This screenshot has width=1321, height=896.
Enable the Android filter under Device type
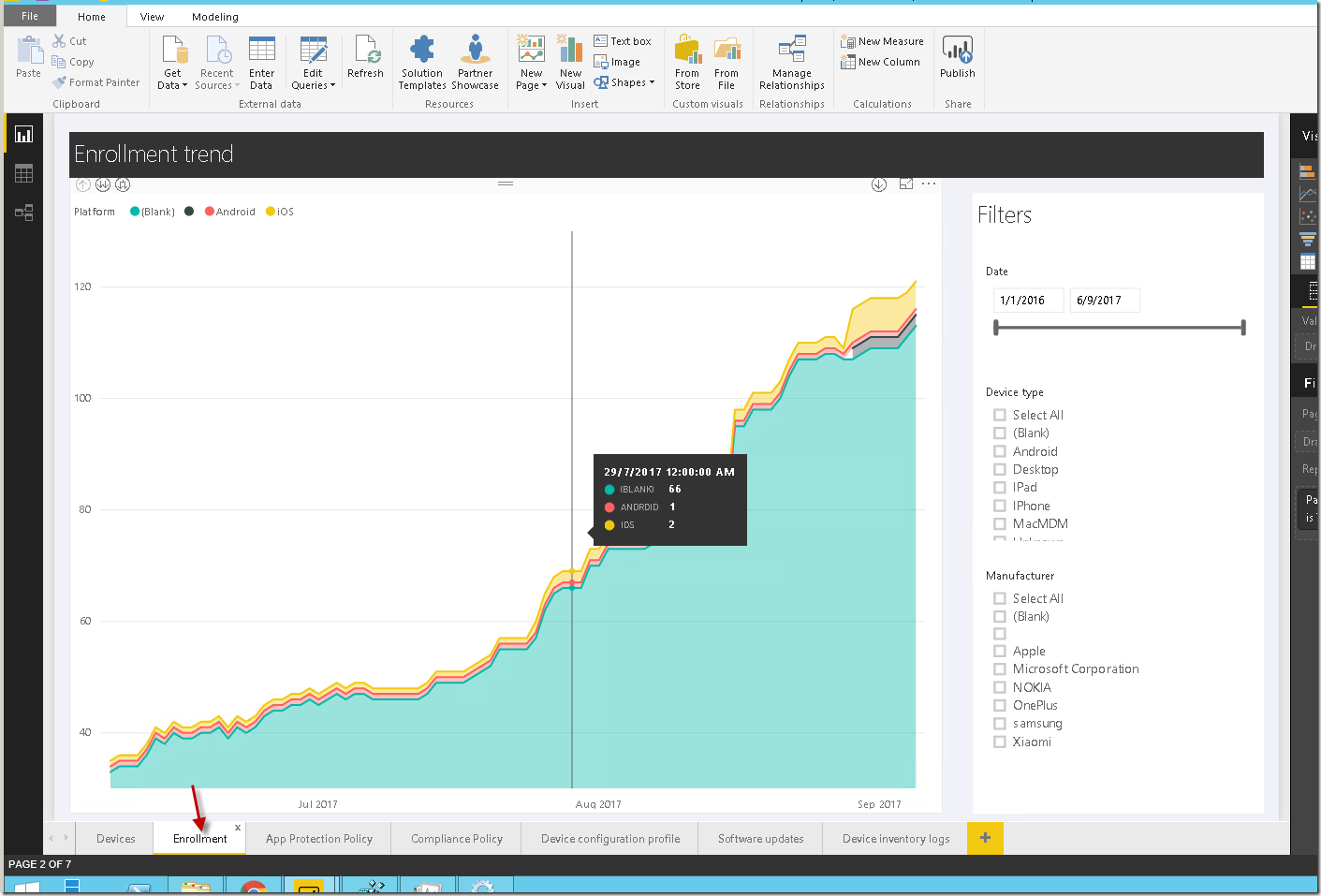coord(999,451)
